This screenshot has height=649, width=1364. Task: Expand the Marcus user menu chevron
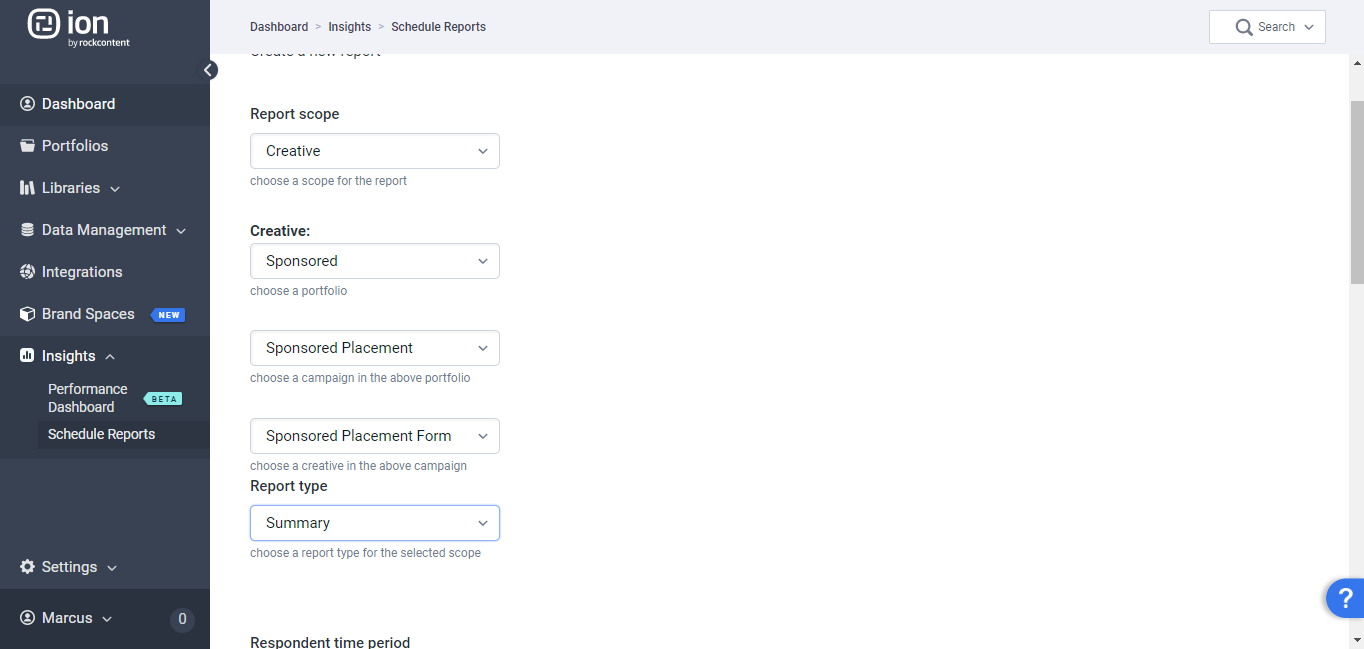(107, 619)
